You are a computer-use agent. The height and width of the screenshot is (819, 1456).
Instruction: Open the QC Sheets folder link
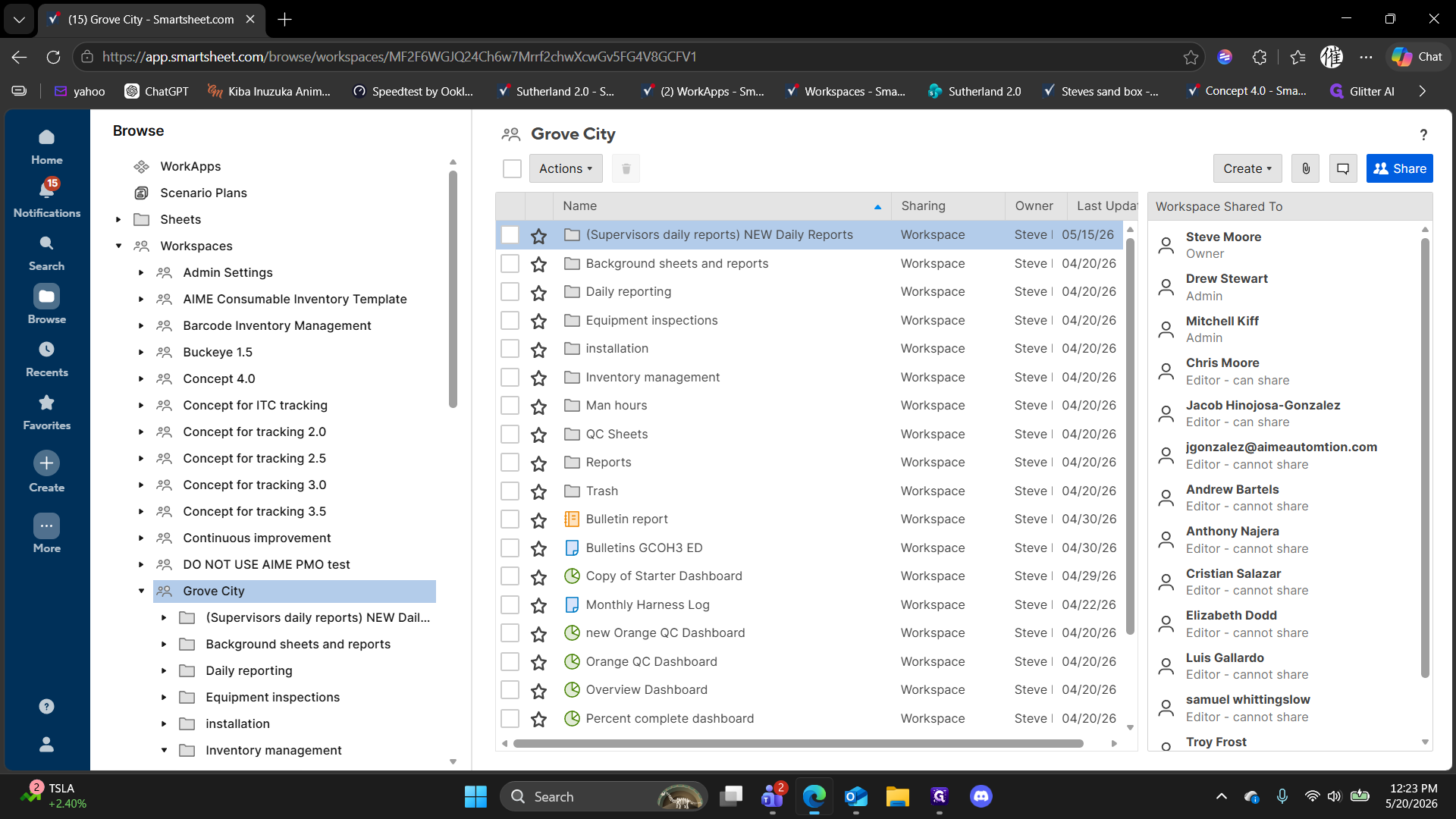[617, 435]
